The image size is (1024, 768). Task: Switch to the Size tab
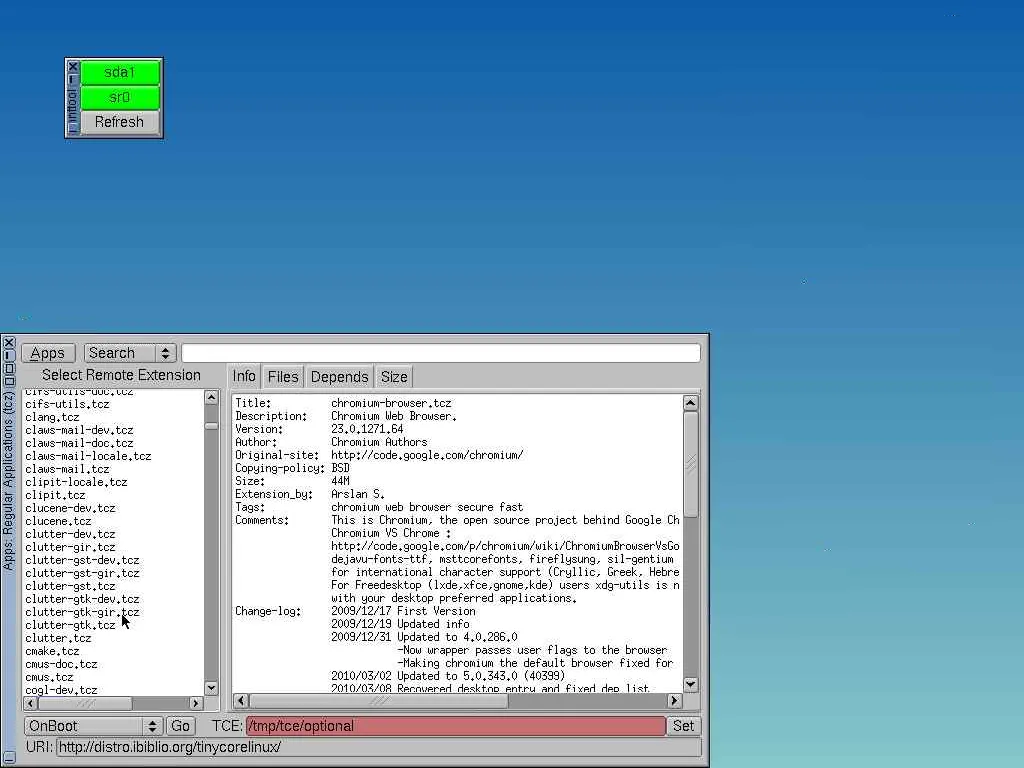394,377
